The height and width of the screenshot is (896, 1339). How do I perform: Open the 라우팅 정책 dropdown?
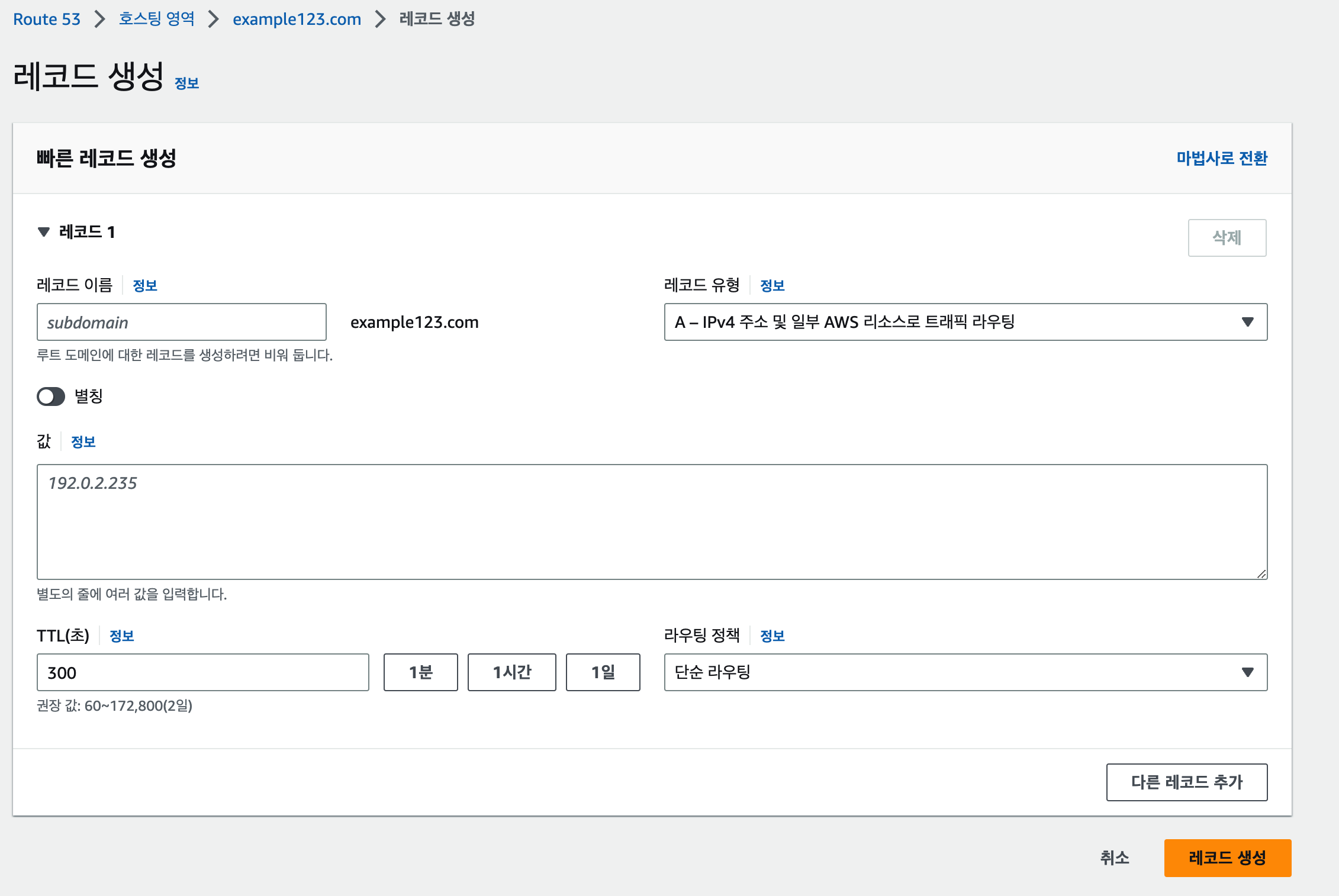tap(965, 672)
